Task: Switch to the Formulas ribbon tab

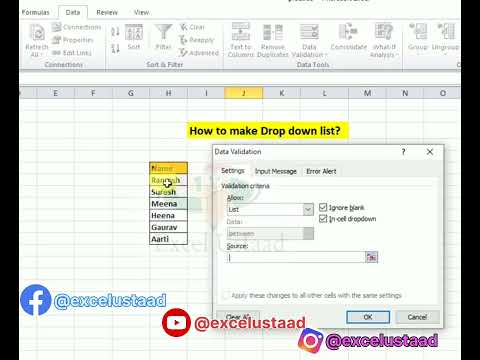Action: tap(35, 12)
